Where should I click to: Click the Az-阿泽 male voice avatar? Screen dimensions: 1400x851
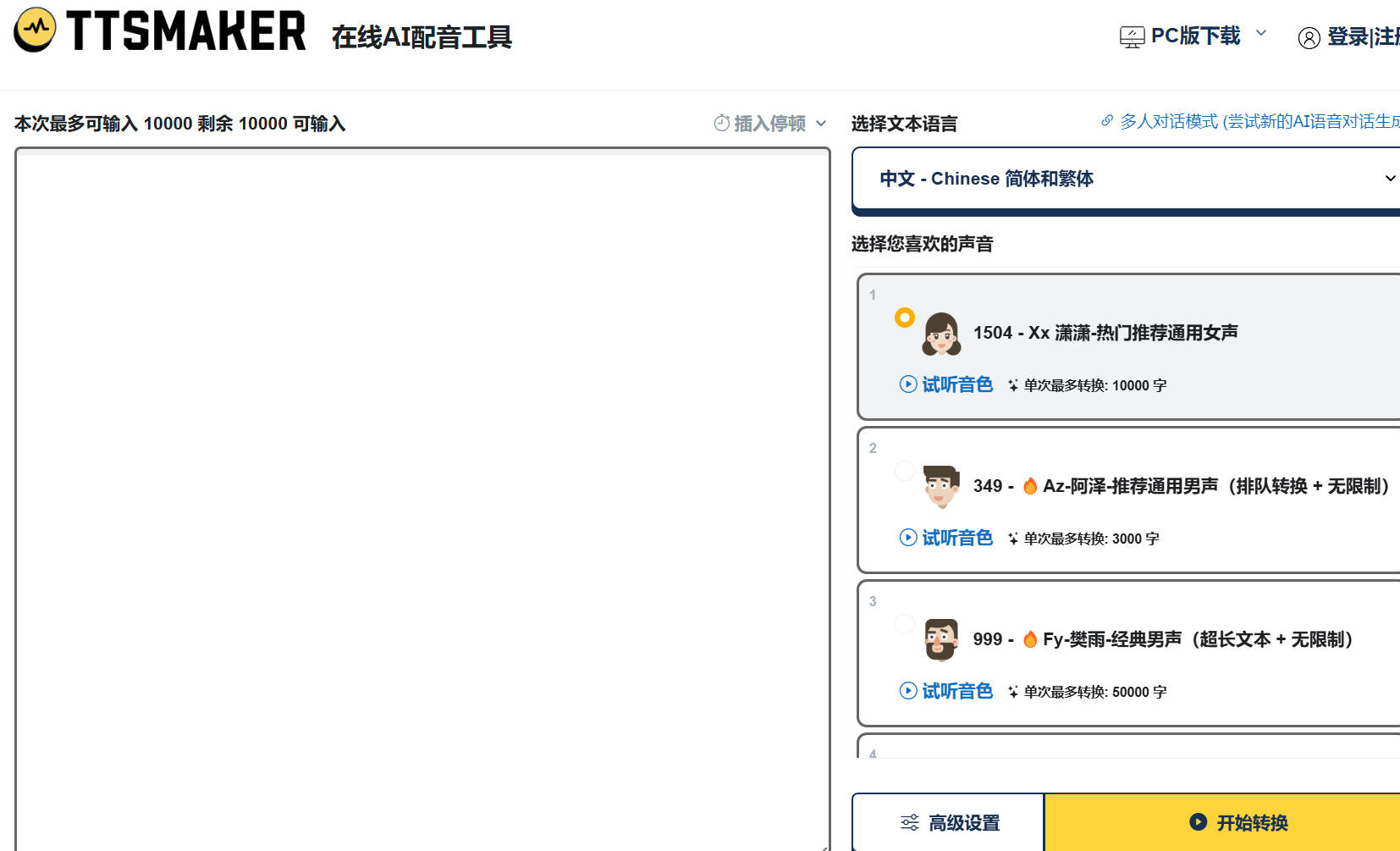(x=941, y=487)
